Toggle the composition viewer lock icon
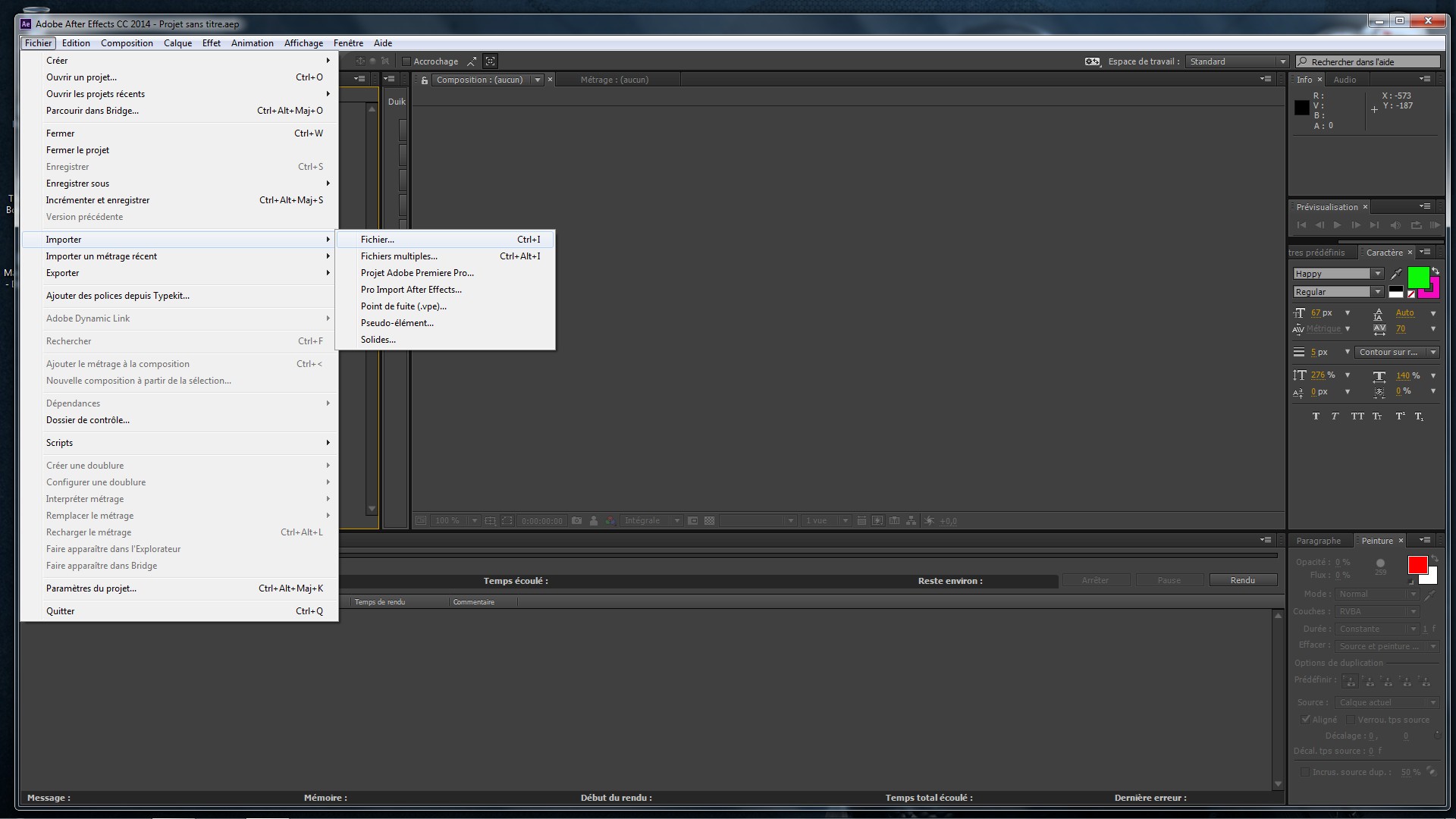This screenshot has height=819, width=1456. (425, 80)
